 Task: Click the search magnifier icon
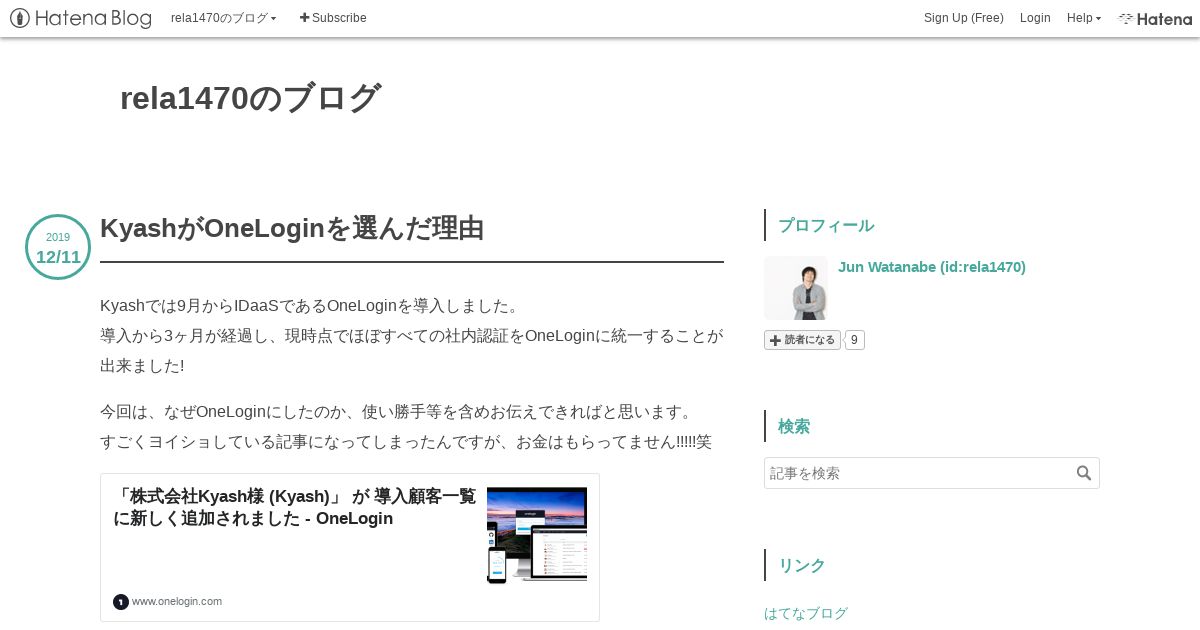(1084, 473)
